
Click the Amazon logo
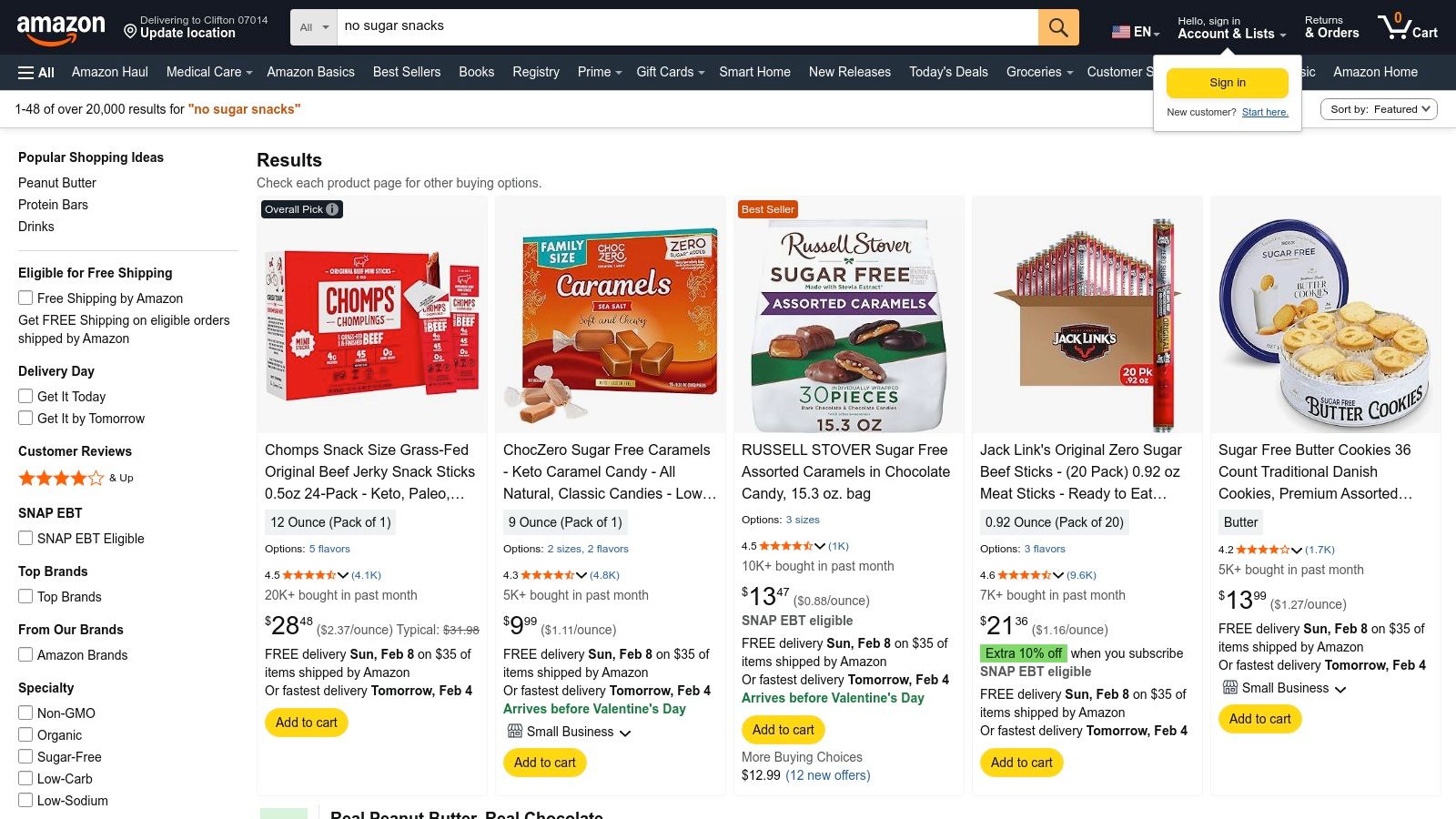pos(61,27)
